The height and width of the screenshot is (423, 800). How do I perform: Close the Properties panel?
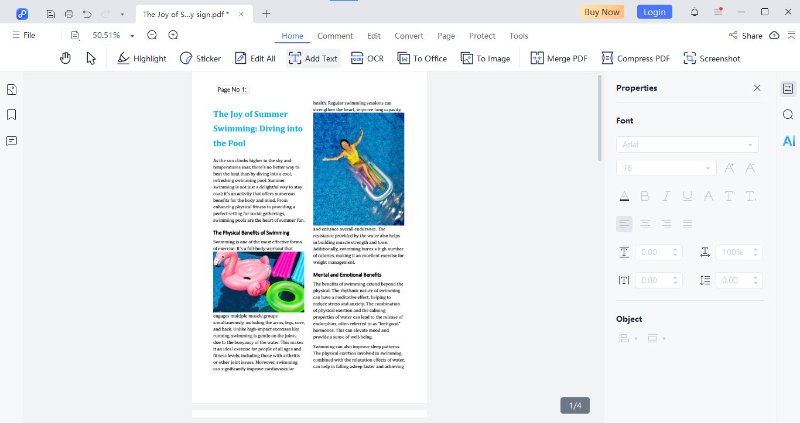(757, 88)
